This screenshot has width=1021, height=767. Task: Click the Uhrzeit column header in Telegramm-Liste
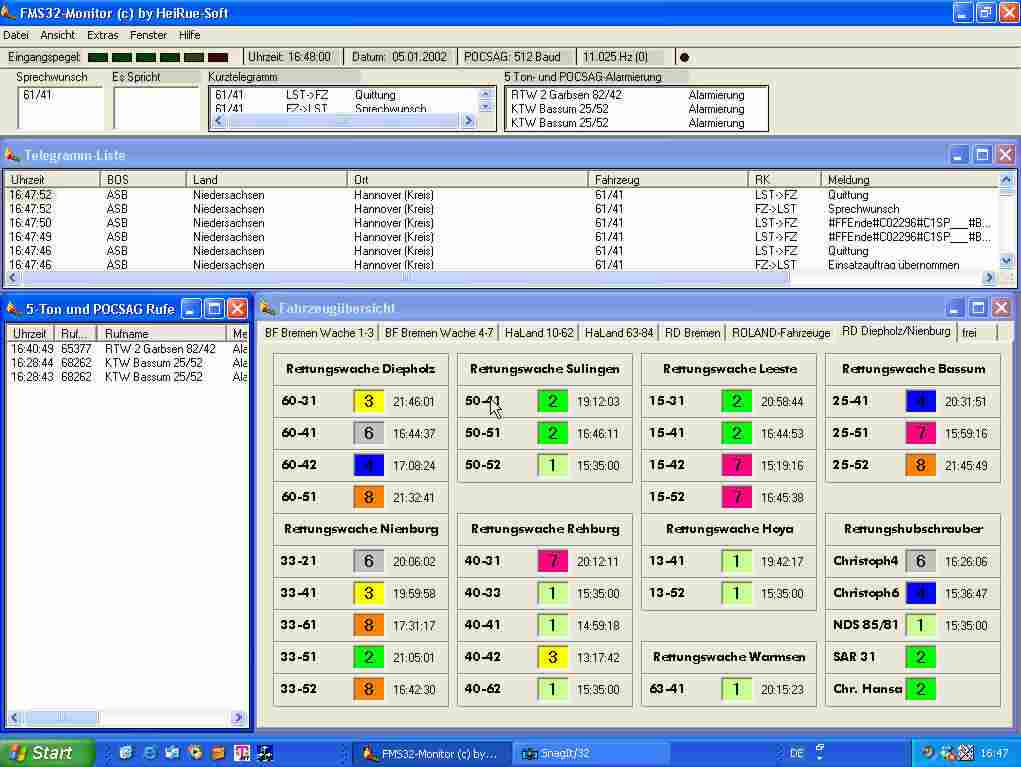pyautogui.click(x=50, y=179)
